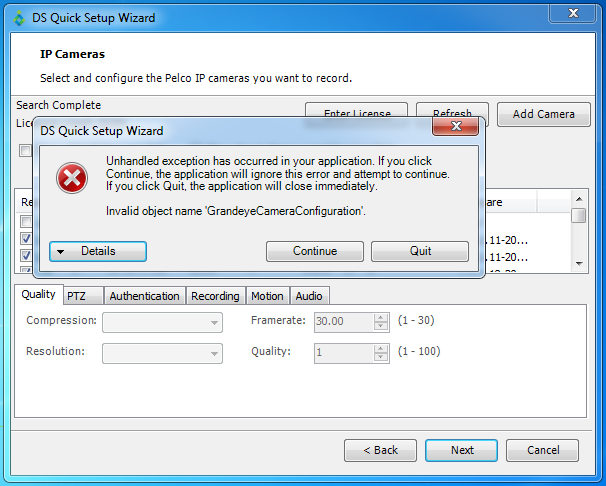Open the Compression dropdown

coord(163,322)
